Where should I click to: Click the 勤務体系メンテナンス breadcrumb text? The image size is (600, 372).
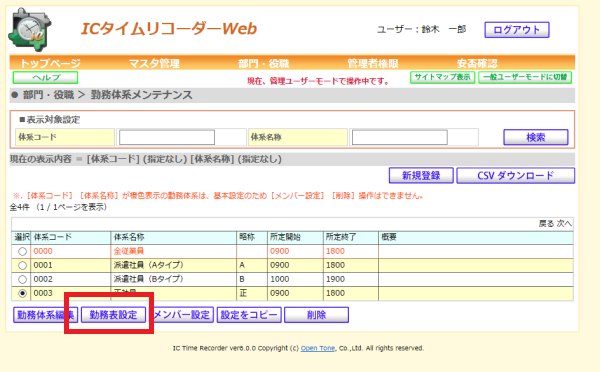(x=142, y=95)
